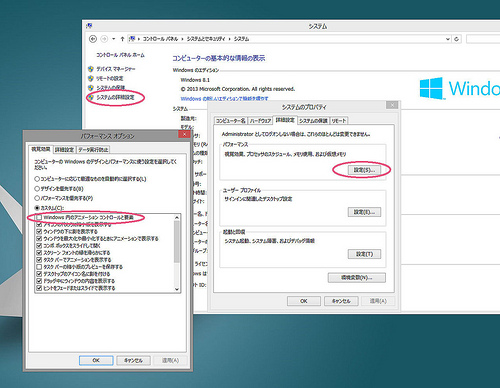This screenshot has width=500, height=388.
Task: Uncheck ドラッグ中にウィンドウの内容を表示する
Action: 39,281
